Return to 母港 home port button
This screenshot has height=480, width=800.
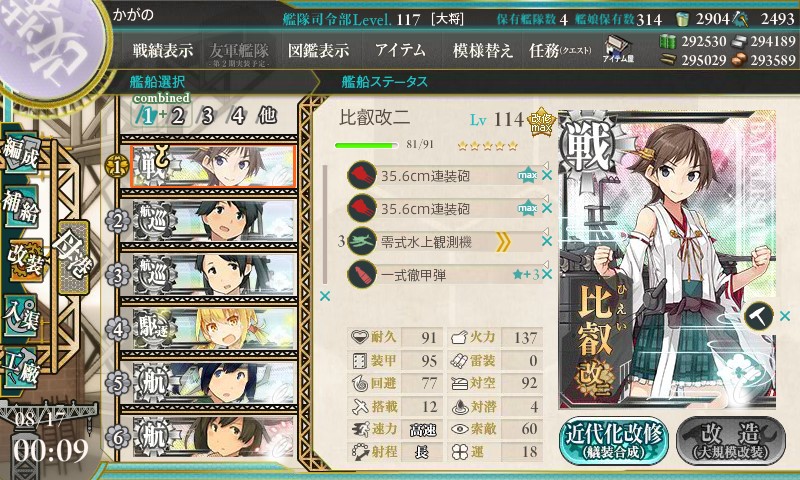point(73,257)
